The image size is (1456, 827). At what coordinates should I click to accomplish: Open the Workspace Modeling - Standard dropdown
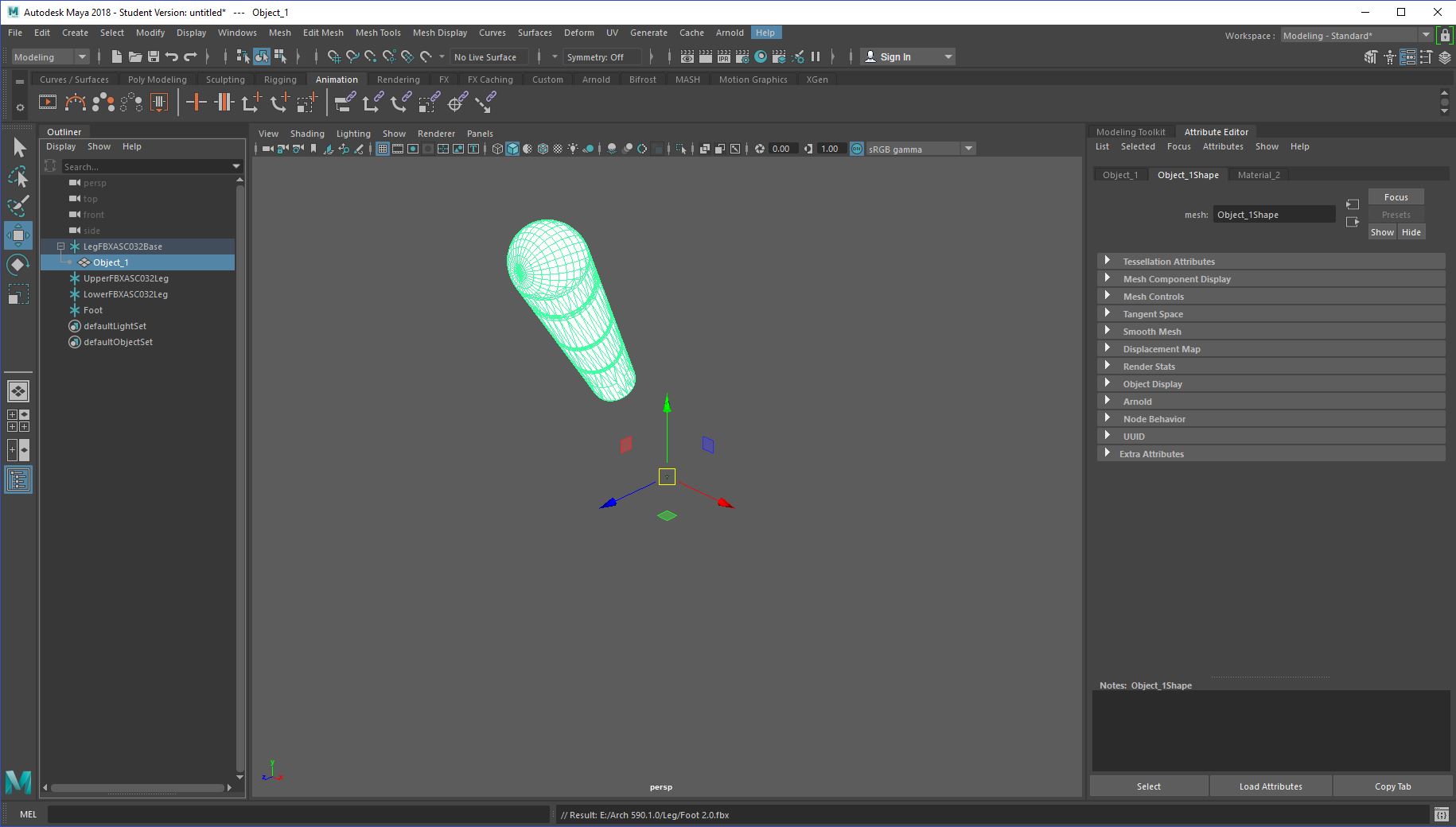pyautogui.click(x=1356, y=35)
